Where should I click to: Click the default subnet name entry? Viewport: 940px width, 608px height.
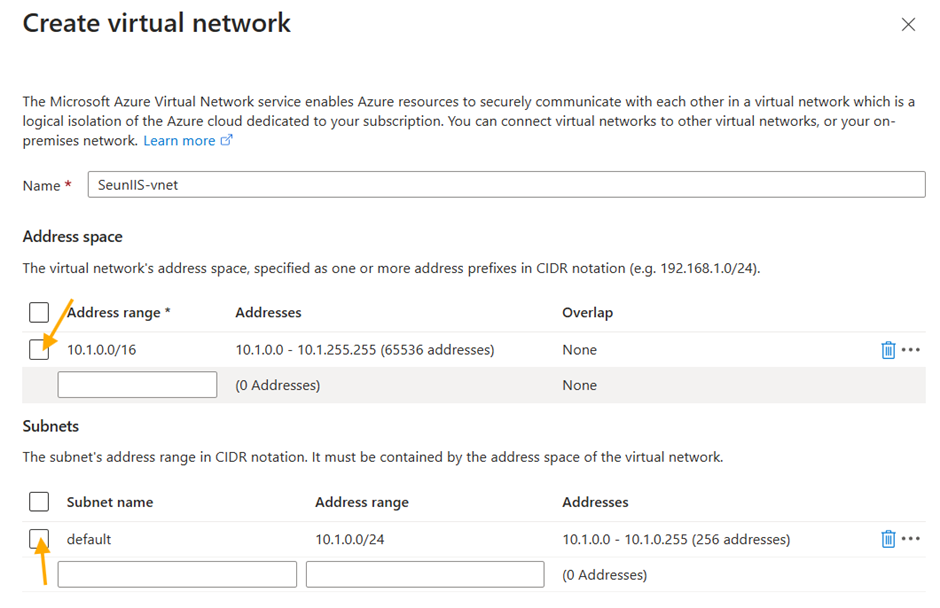[89, 539]
